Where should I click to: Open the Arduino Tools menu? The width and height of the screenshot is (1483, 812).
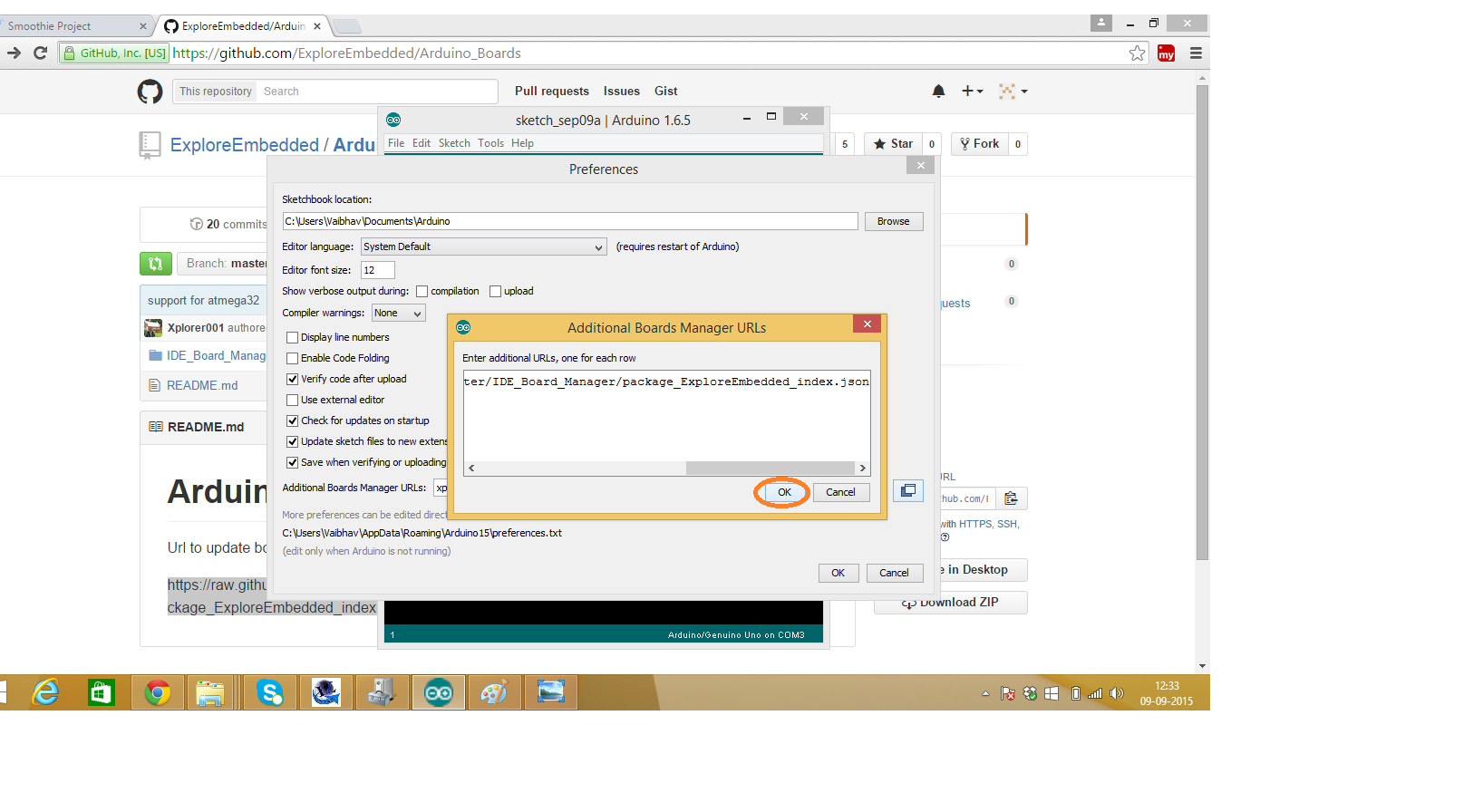pyautogui.click(x=490, y=143)
